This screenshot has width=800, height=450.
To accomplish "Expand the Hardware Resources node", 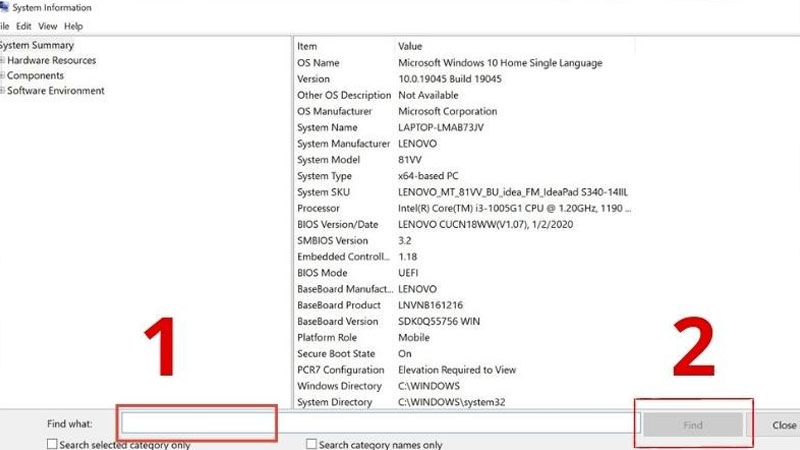I will 3,60.
